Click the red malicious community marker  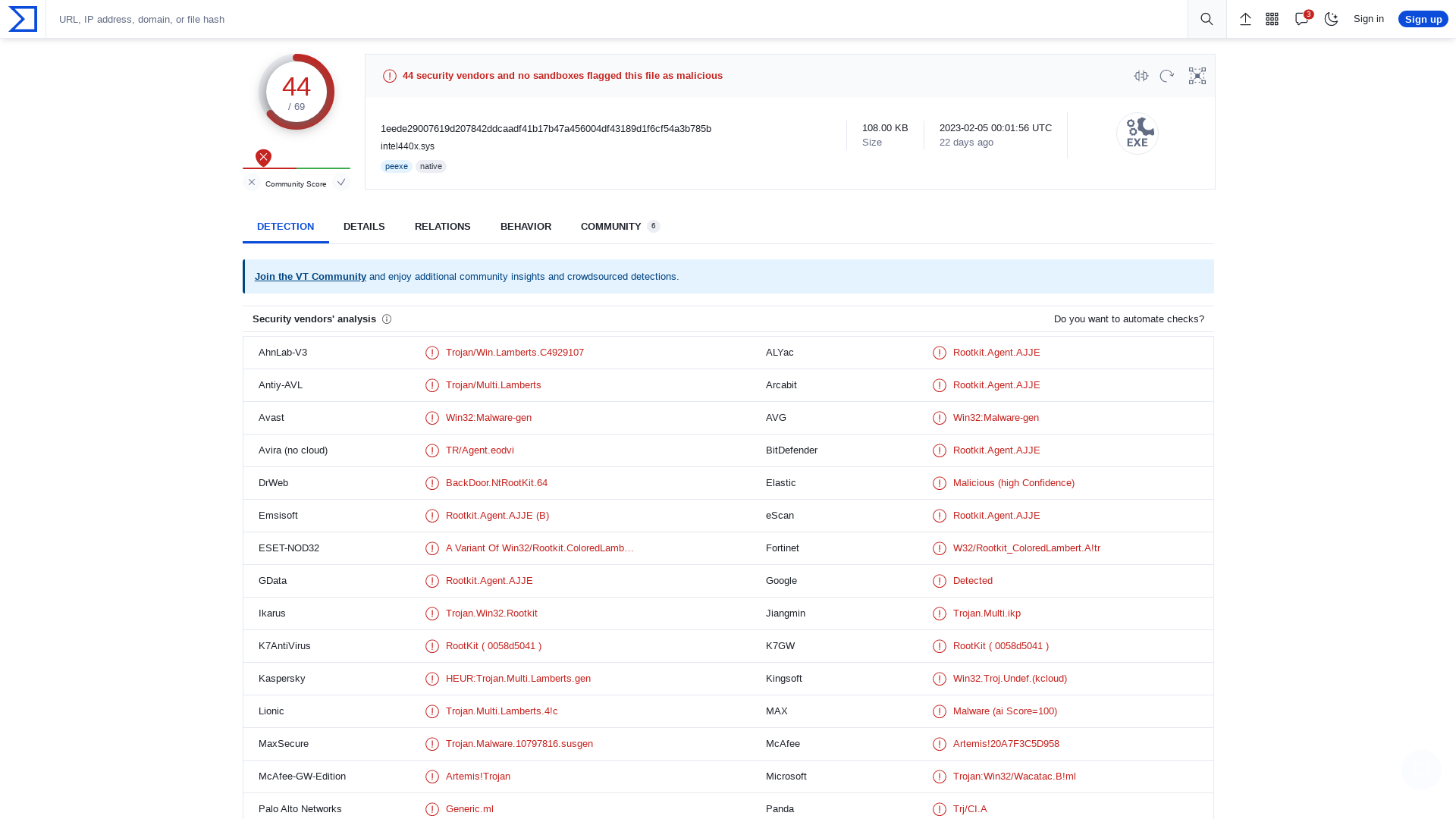[263, 158]
